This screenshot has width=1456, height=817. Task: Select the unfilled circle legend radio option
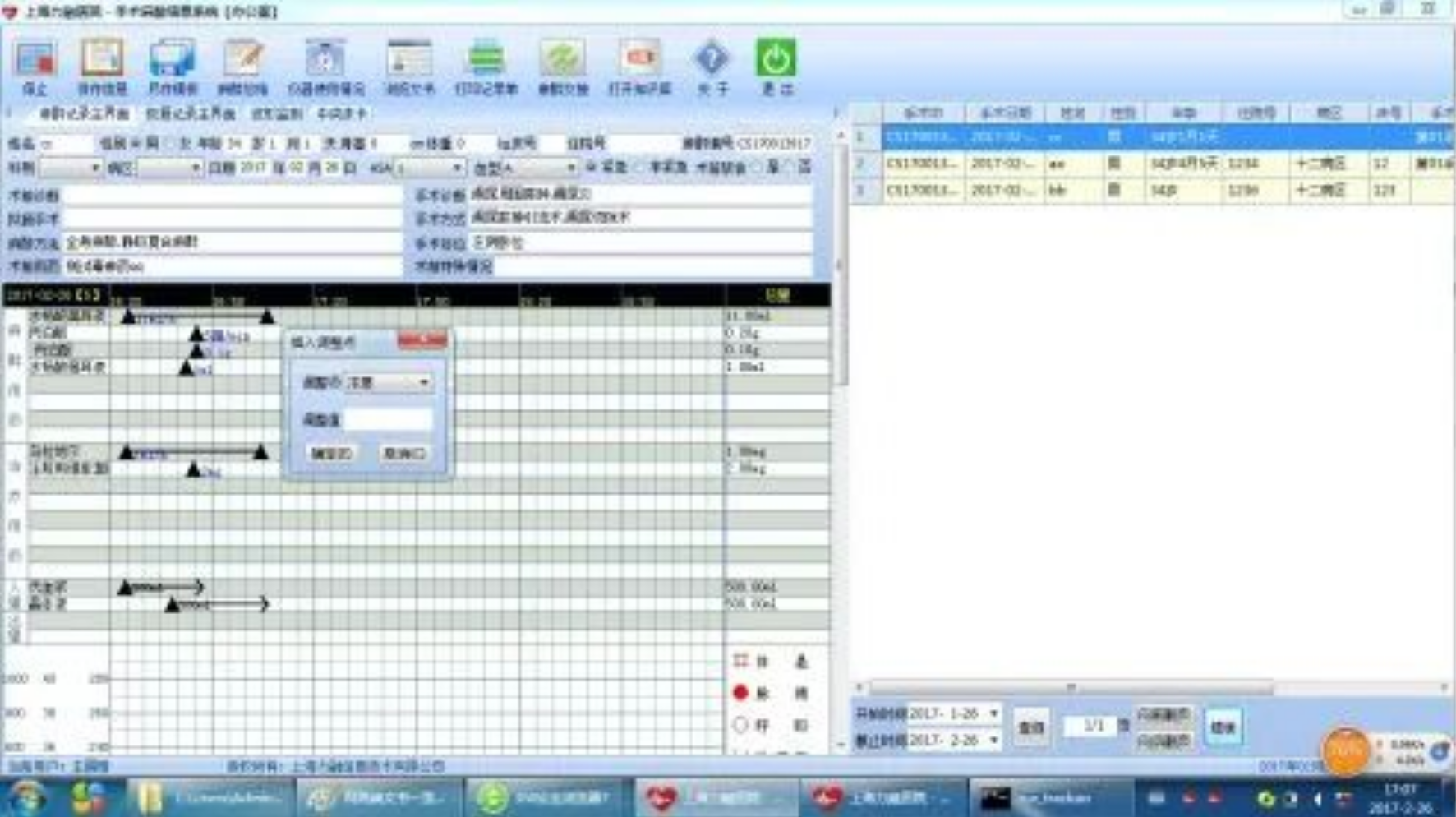click(740, 725)
